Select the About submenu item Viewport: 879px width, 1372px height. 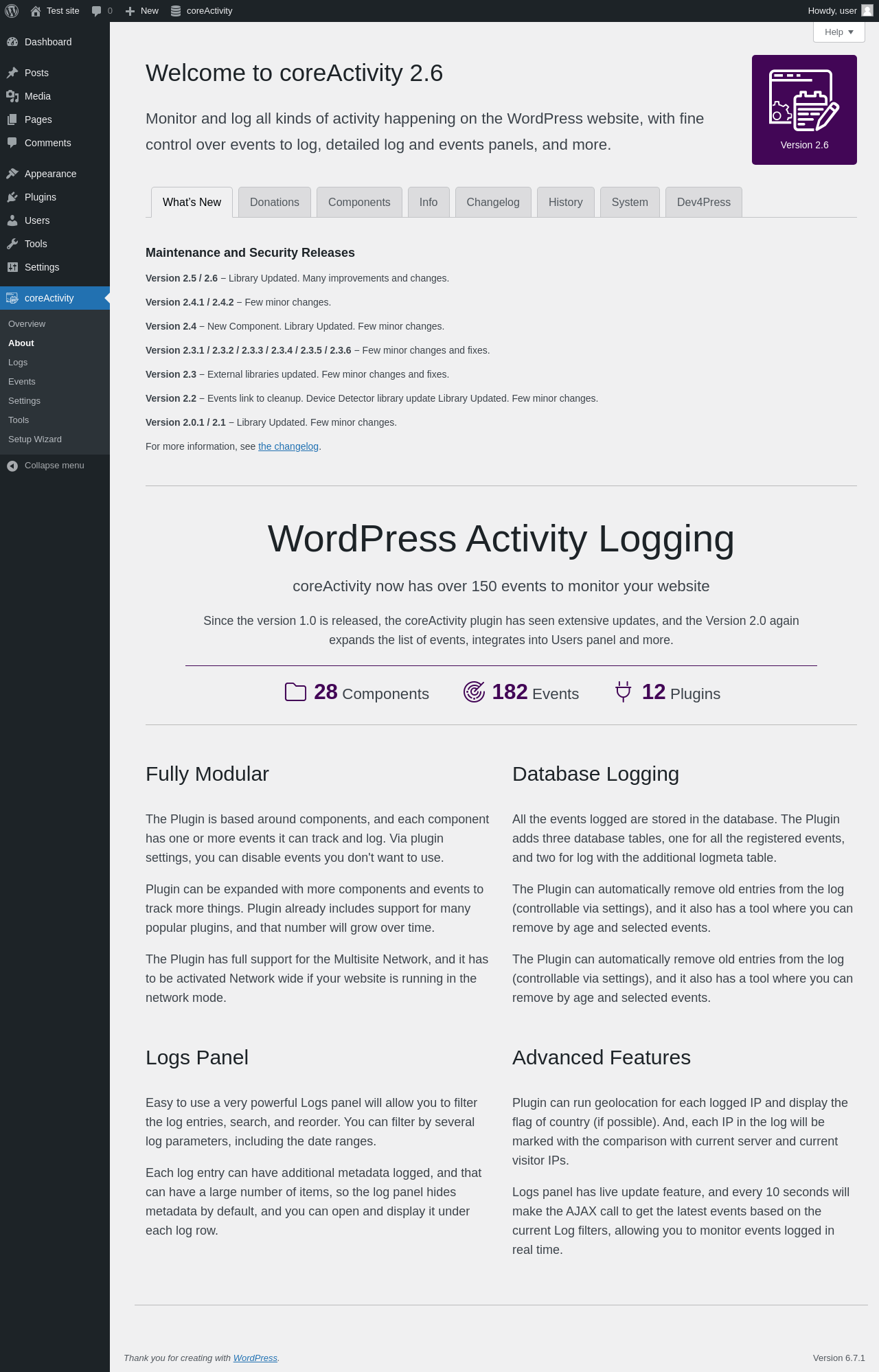21,343
